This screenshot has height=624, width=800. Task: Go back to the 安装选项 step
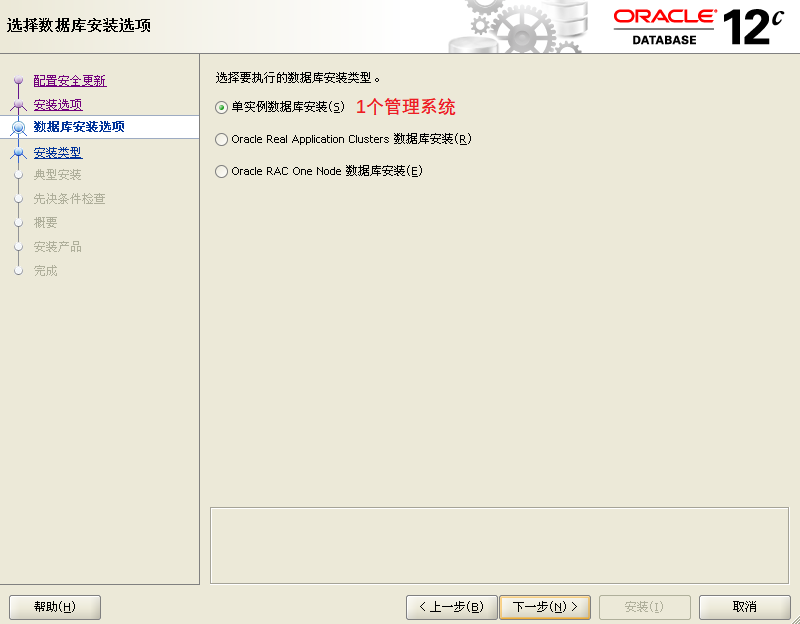click(58, 105)
